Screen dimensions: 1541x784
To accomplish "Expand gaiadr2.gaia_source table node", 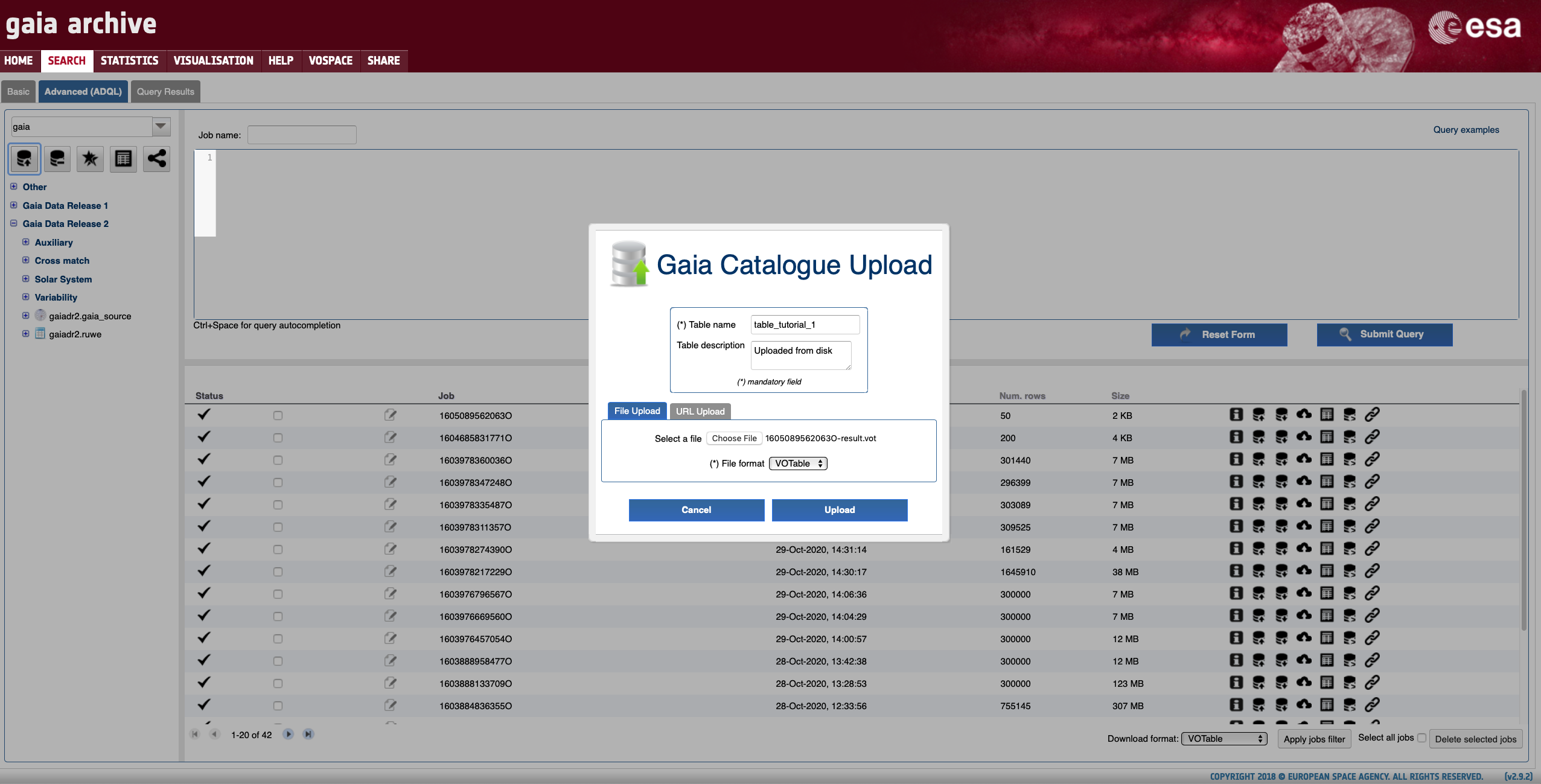I will pyautogui.click(x=25, y=316).
